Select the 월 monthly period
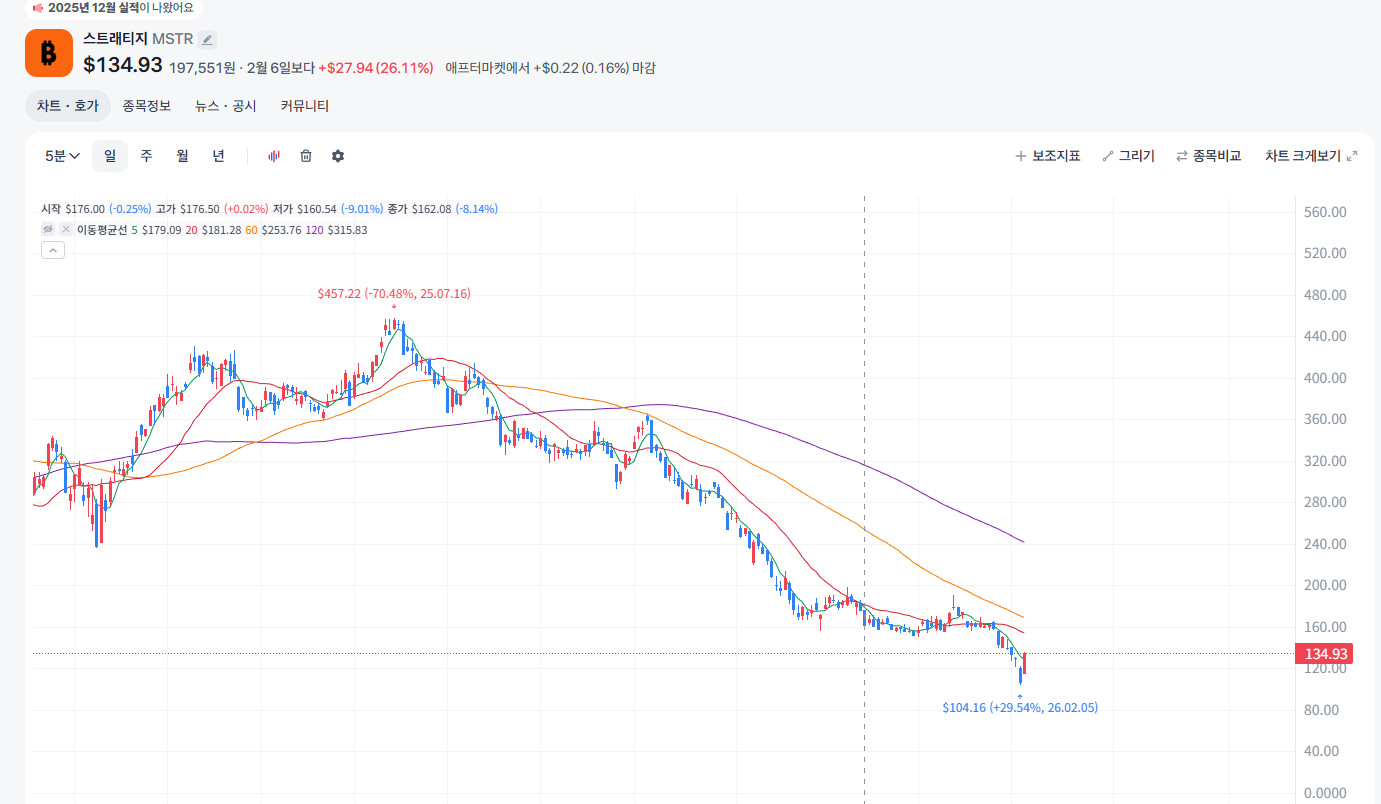This screenshot has height=804, width=1381. point(182,156)
